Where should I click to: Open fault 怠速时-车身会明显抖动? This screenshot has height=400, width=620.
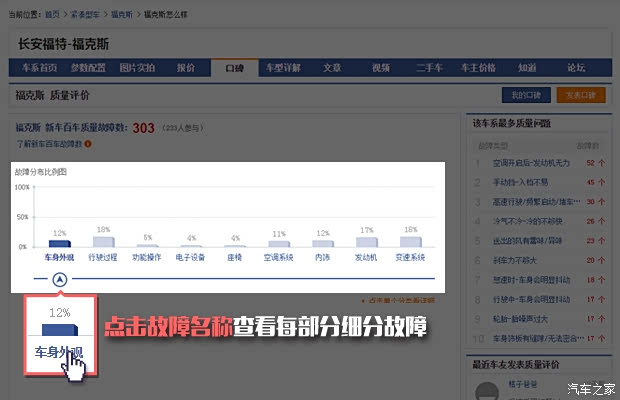(x=531, y=280)
